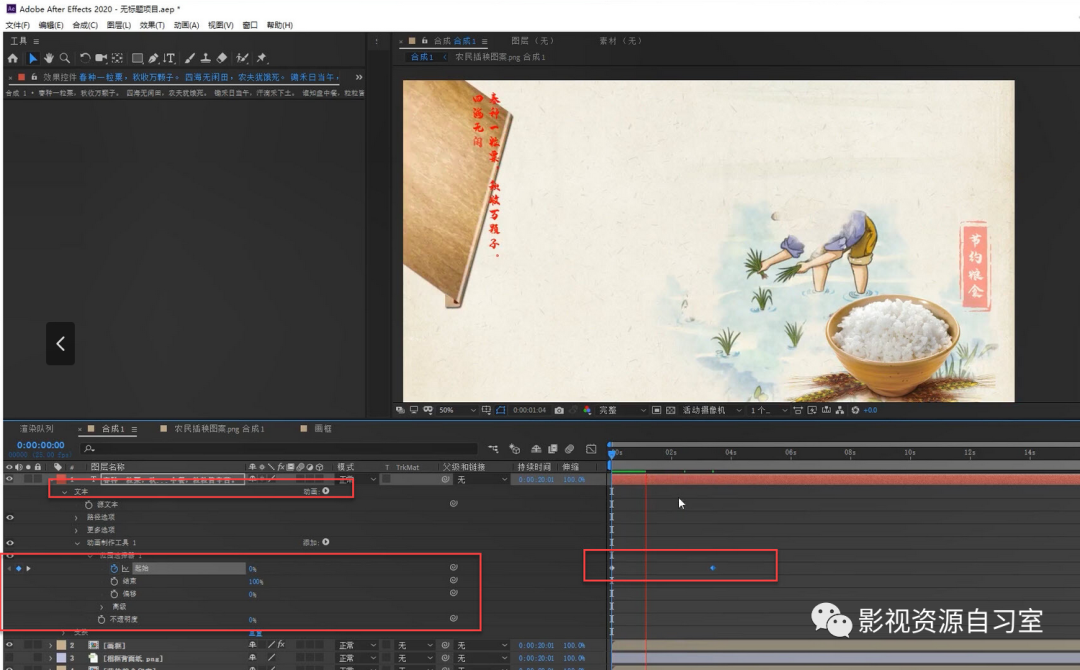Hide layer 1 text layer eye icon

click(x=10, y=479)
